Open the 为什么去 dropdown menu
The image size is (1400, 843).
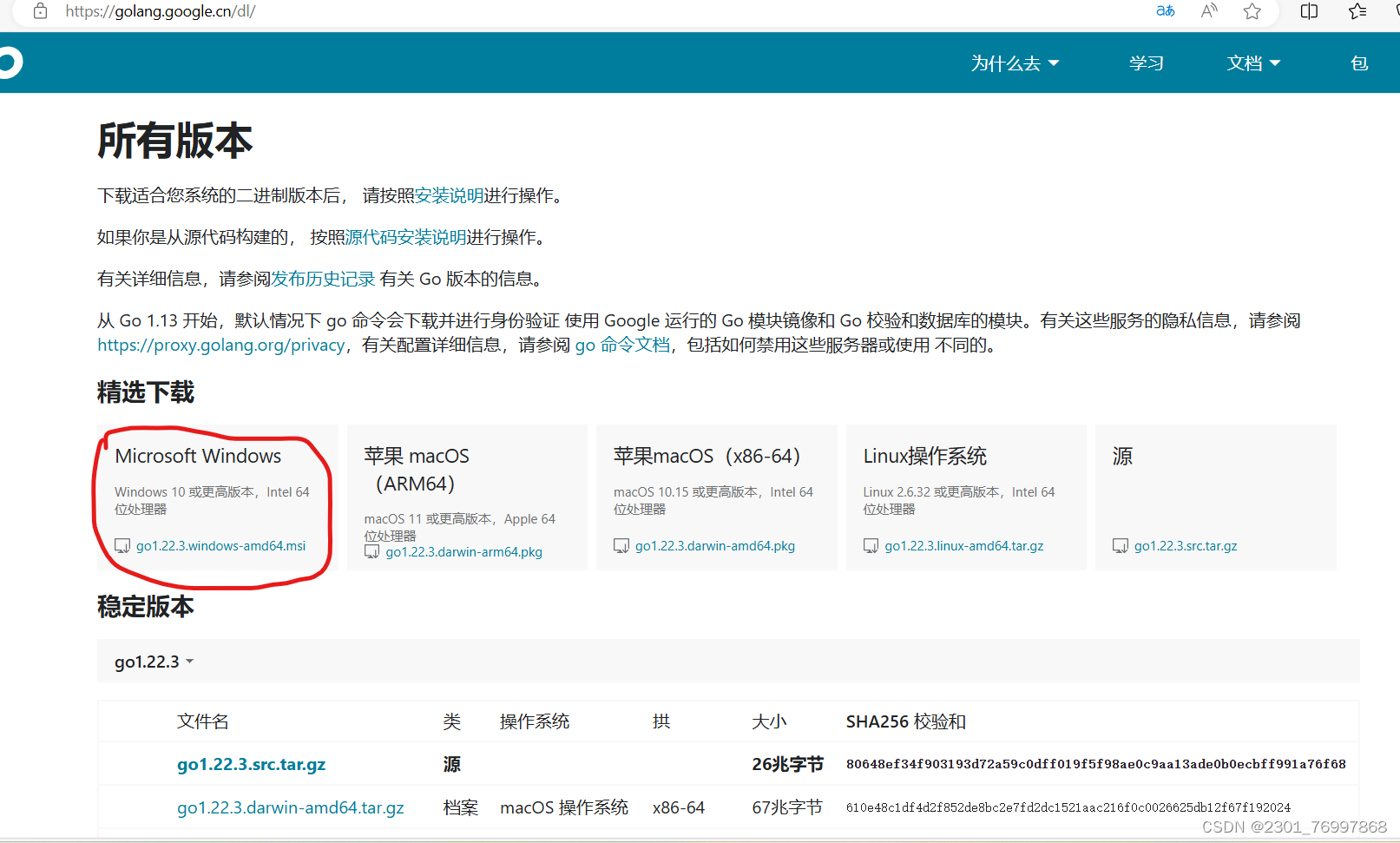coord(1015,63)
